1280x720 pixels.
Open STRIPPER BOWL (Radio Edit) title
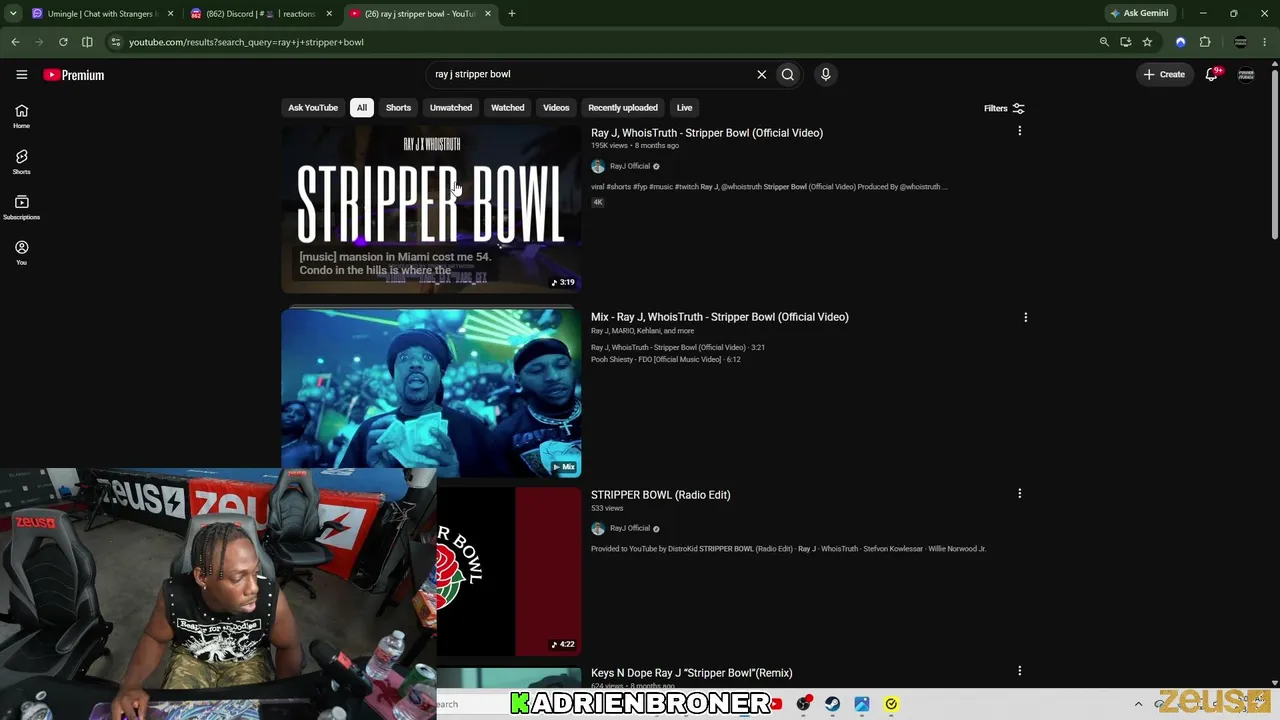661,495
